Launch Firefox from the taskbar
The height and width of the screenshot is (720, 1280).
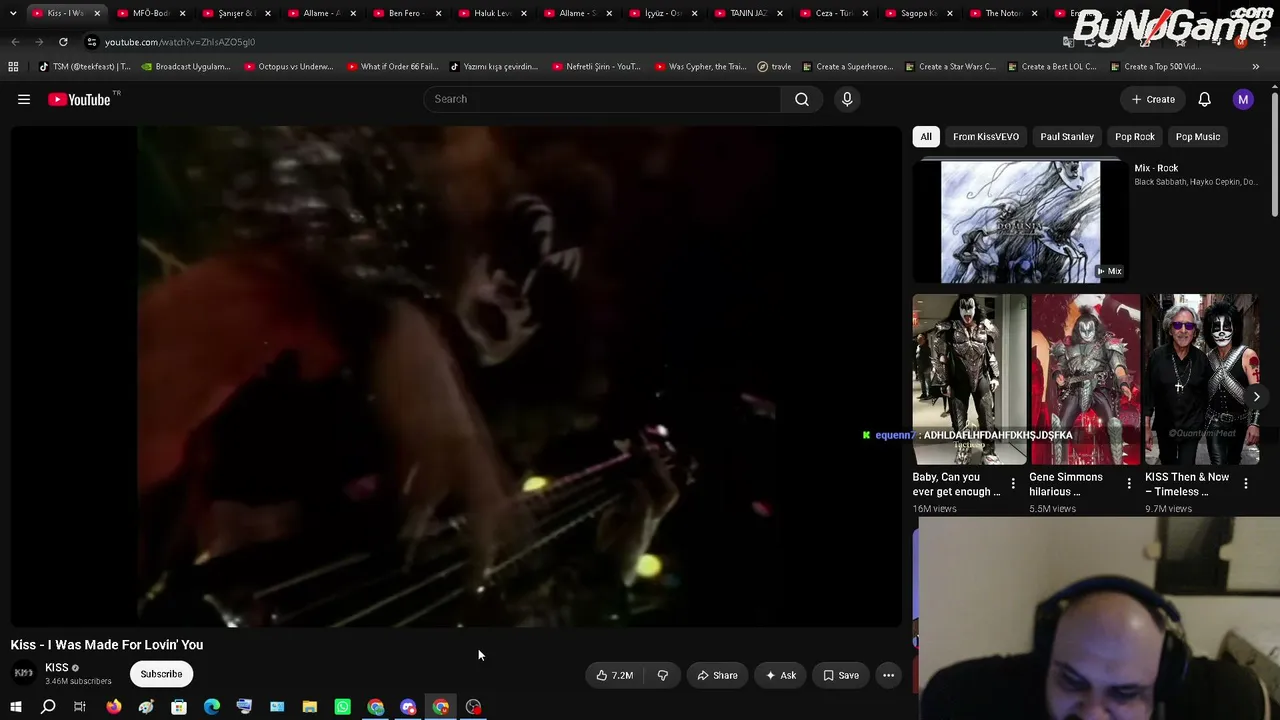114,707
